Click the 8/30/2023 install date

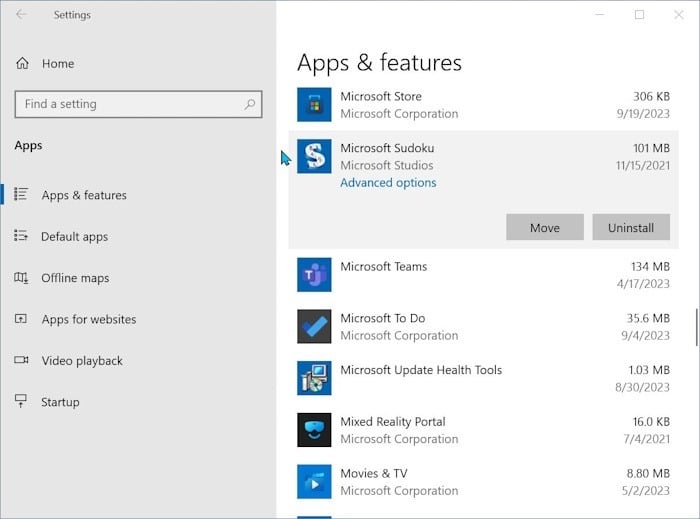[x=642, y=387]
